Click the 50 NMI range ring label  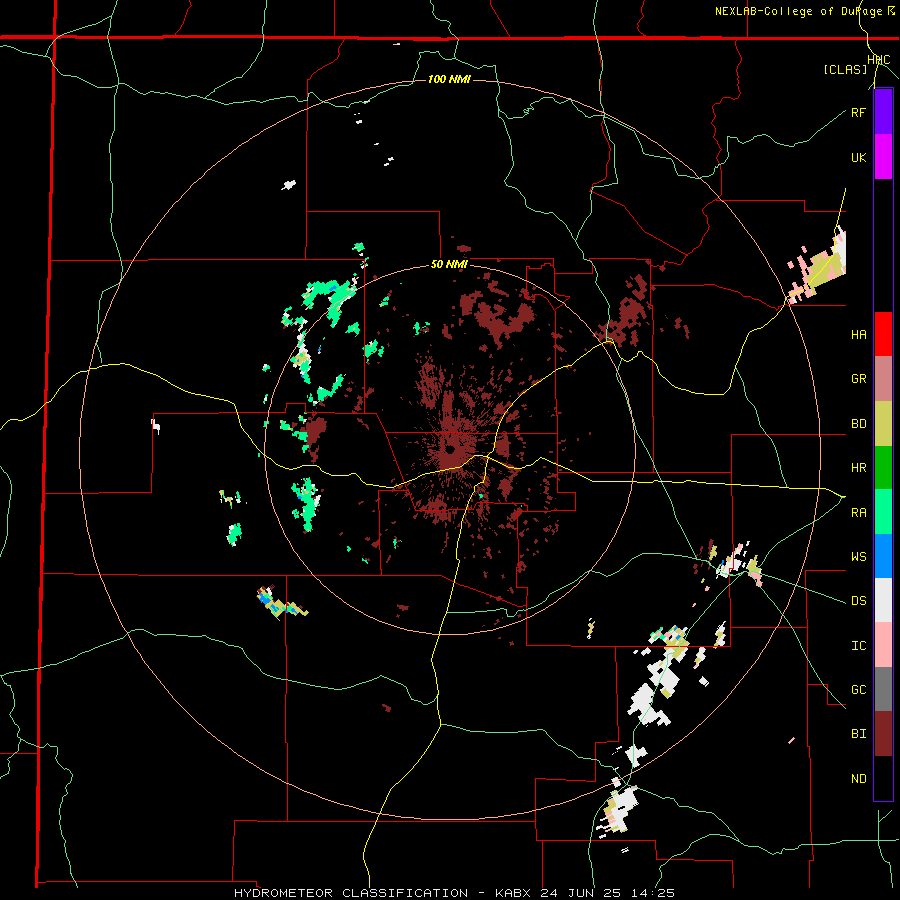point(449,264)
